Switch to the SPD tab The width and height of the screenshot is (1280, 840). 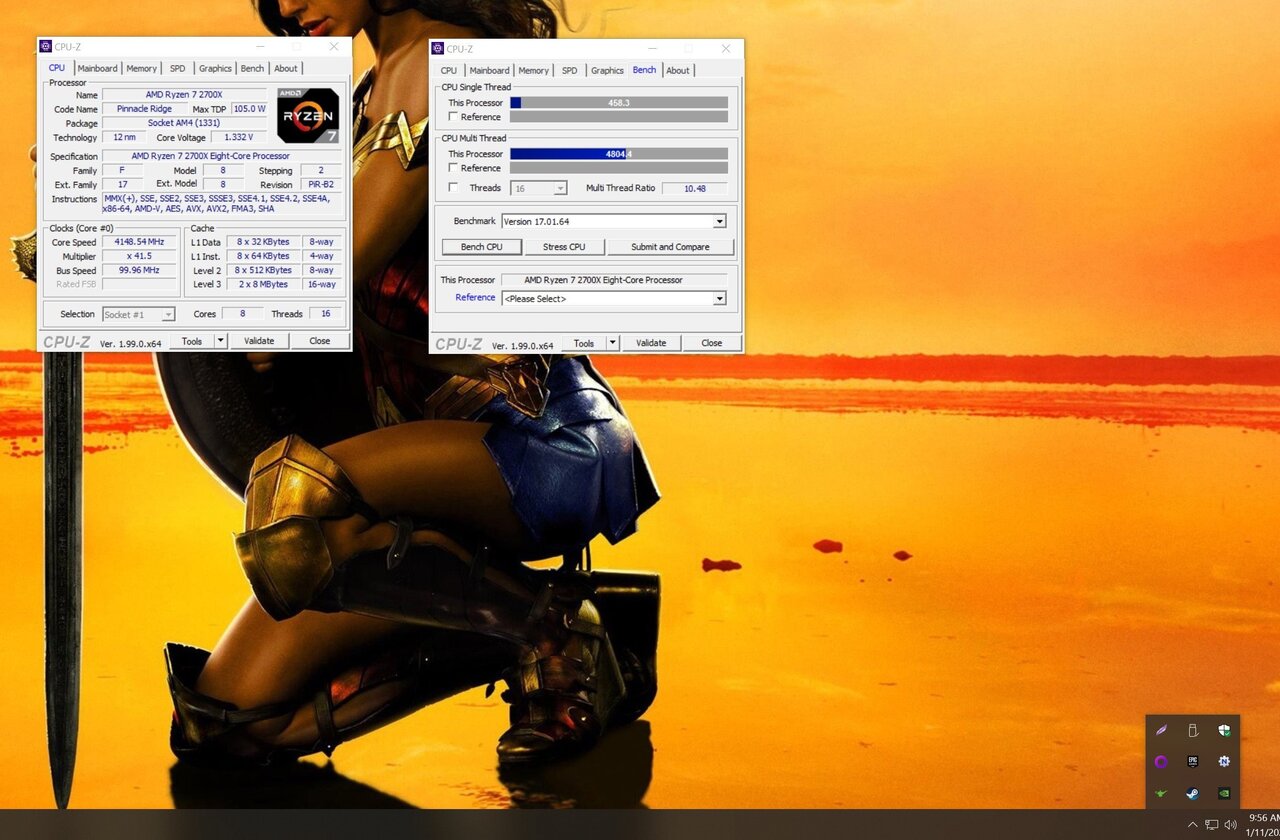[177, 68]
